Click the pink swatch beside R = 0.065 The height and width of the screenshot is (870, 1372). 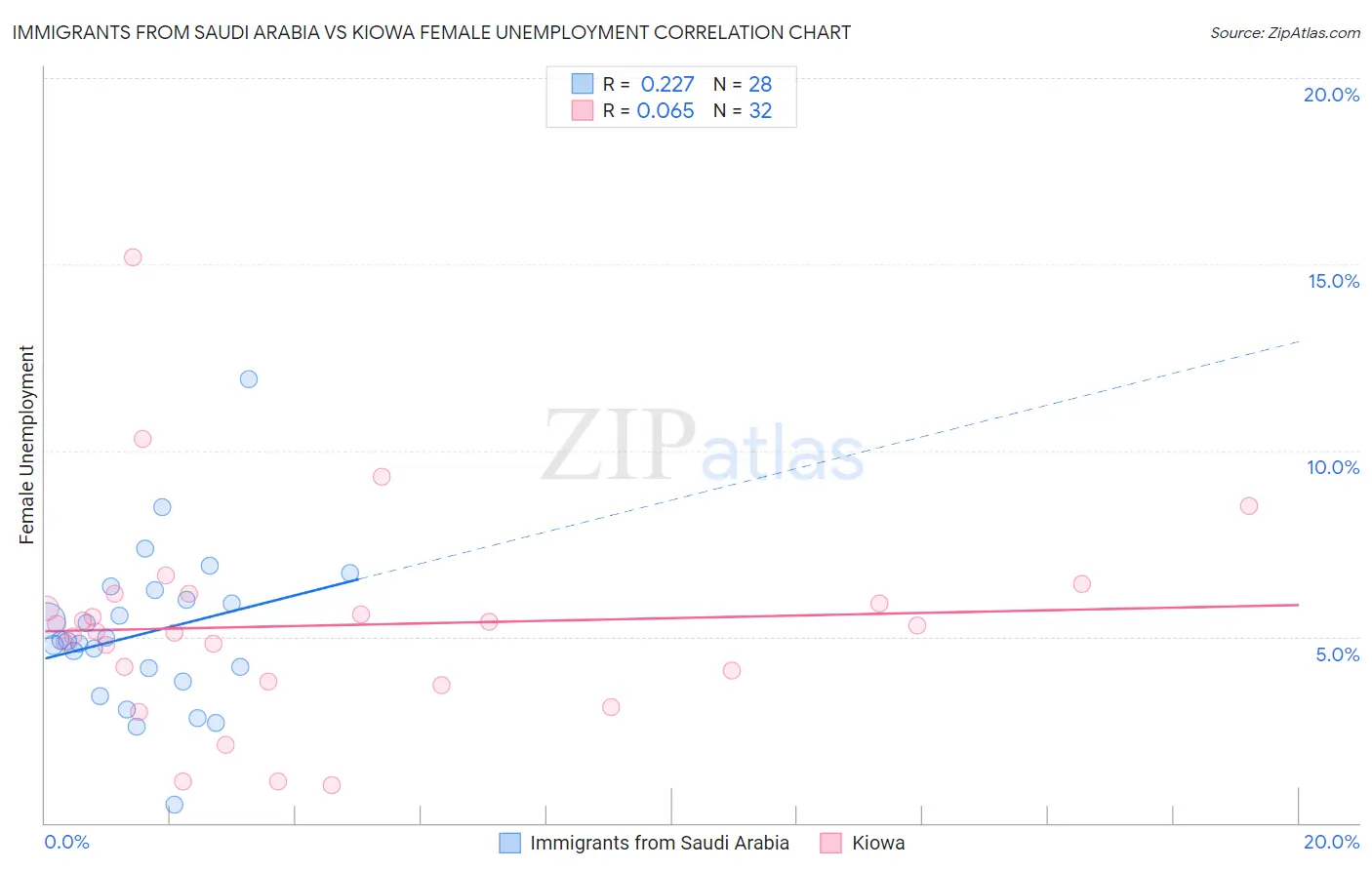point(583,110)
